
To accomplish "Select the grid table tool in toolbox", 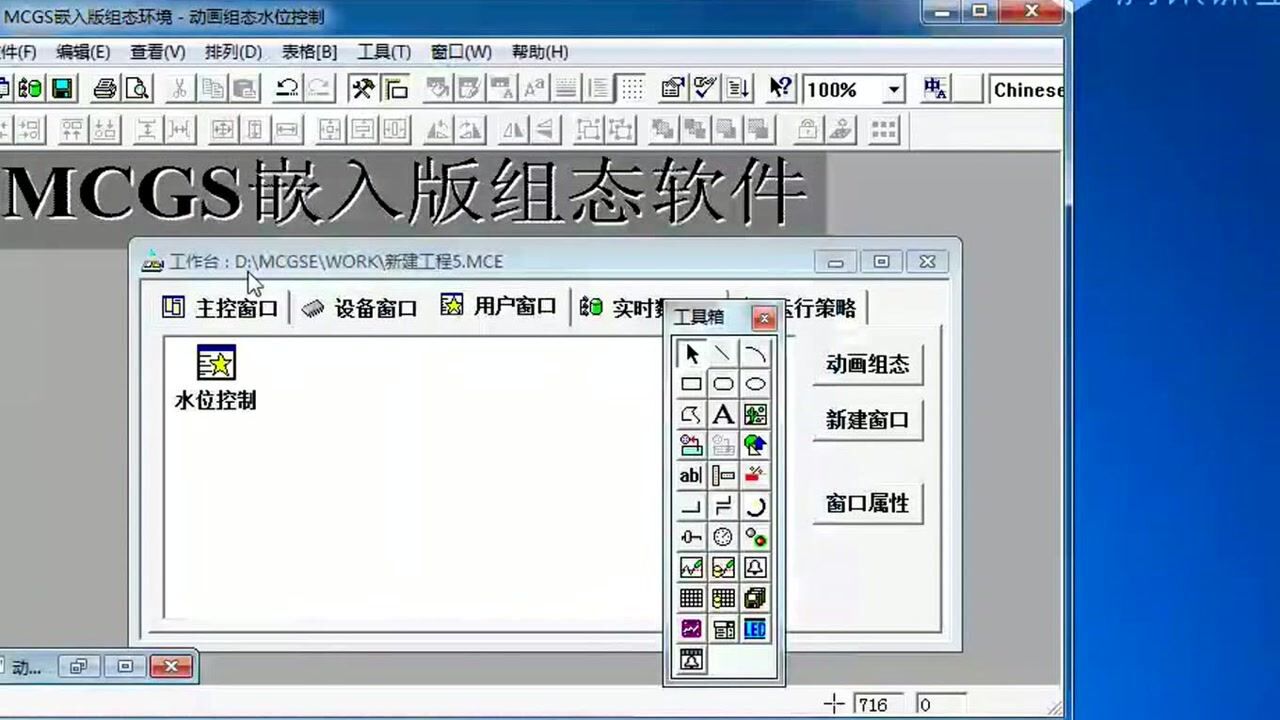I will pyautogui.click(x=691, y=598).
